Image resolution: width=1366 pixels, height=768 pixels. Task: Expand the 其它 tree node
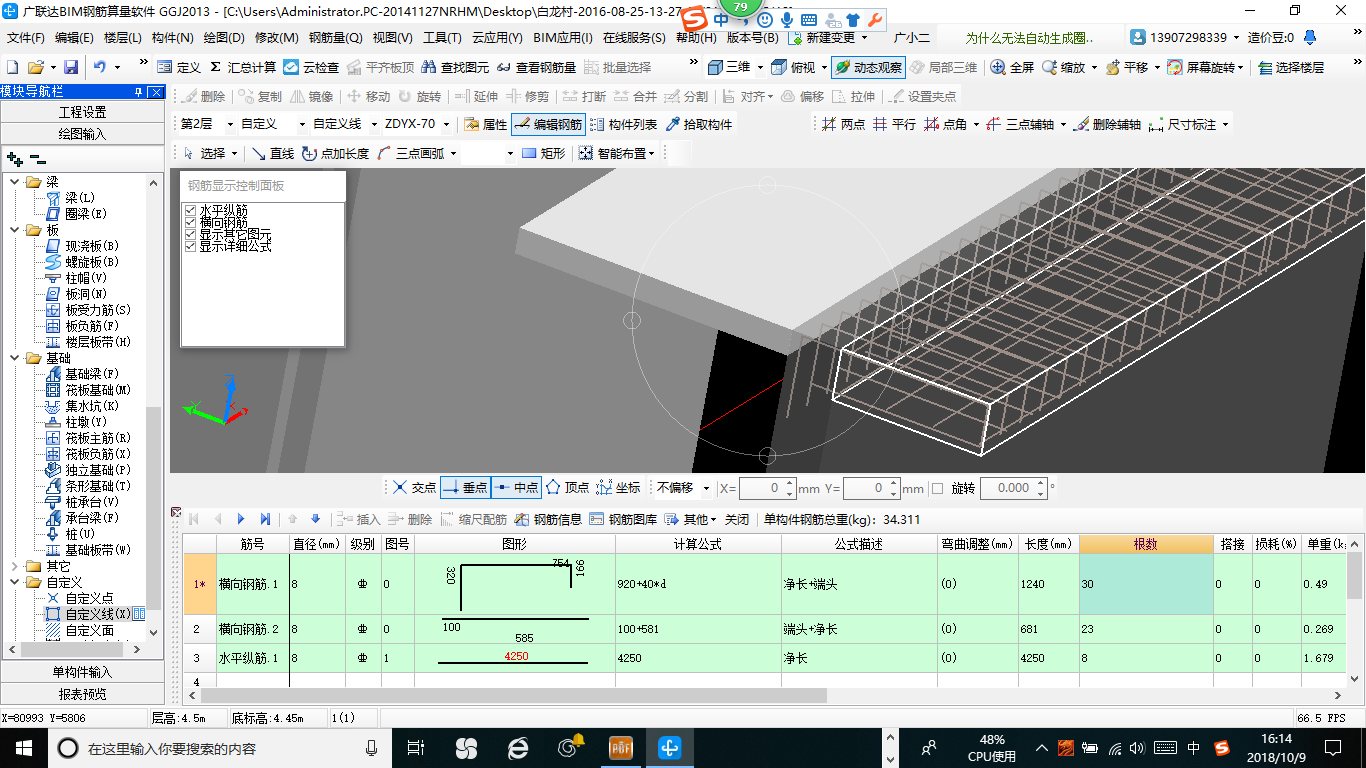[x=14, y=566]
